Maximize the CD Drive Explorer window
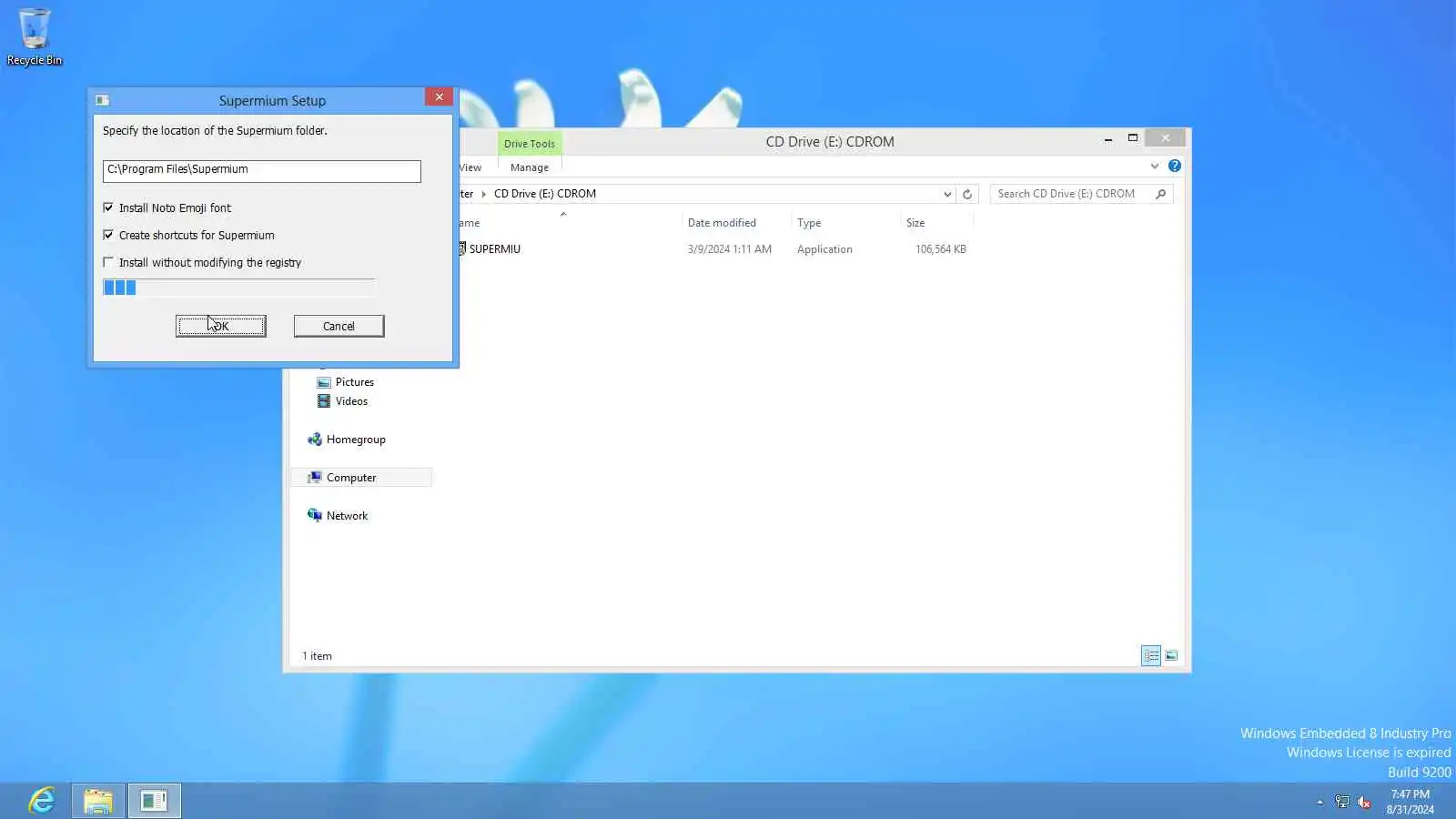The width and height of the screenshot is (1456, 819). [x=1133, y=138]
